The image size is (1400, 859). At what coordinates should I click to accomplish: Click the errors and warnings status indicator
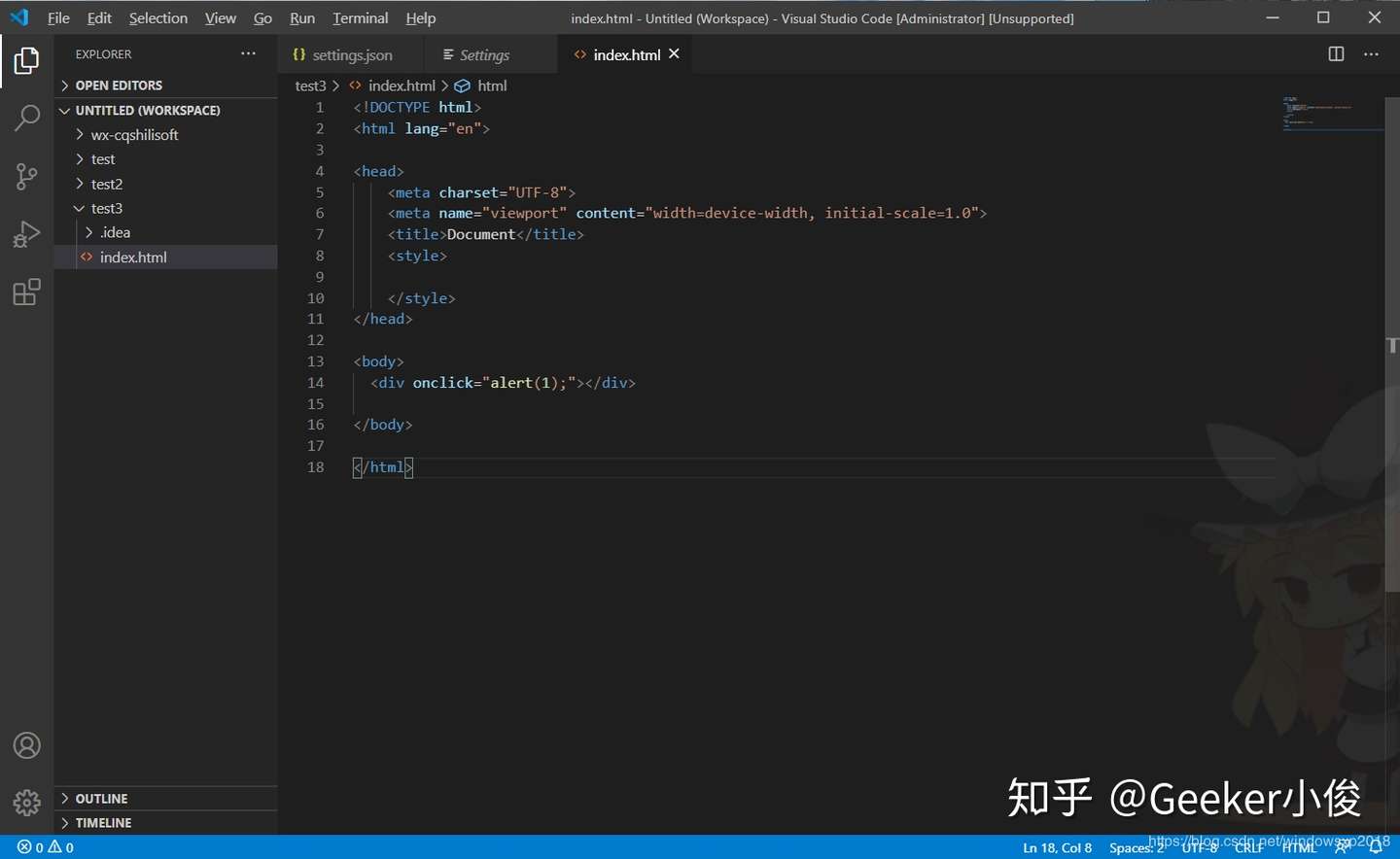coord(46,847)
